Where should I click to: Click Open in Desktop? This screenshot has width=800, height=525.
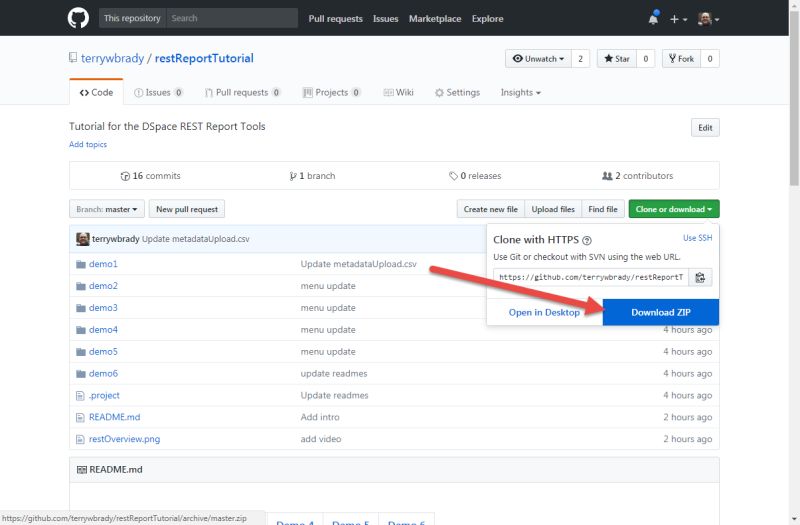tap(544, 312)
